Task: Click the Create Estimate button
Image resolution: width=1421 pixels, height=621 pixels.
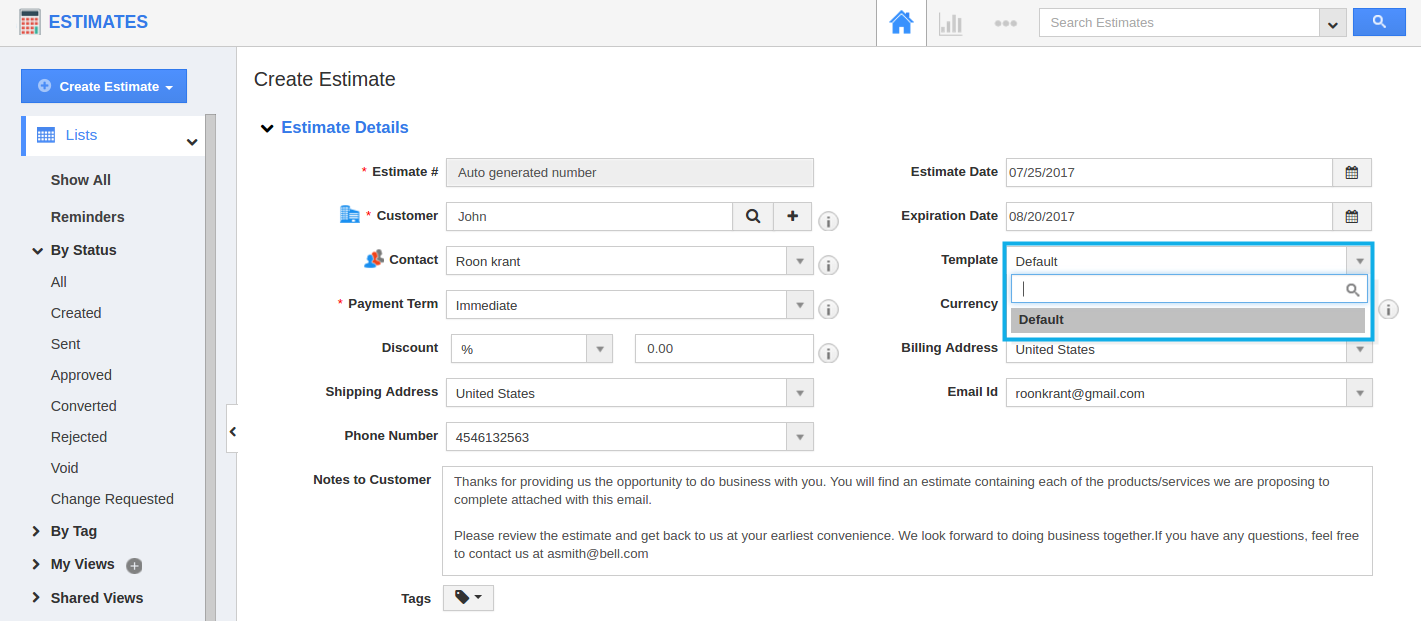Action: point(104,86)
